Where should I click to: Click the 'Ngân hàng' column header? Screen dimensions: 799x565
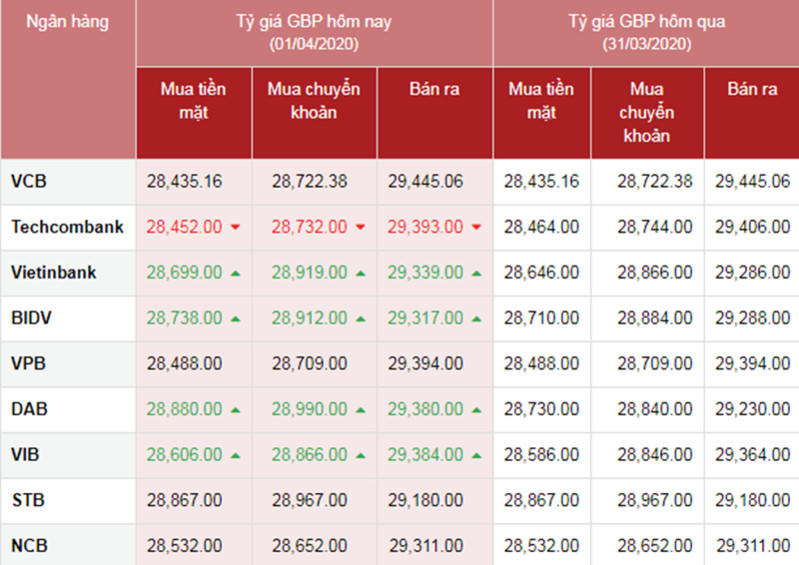tap(67, 22)
